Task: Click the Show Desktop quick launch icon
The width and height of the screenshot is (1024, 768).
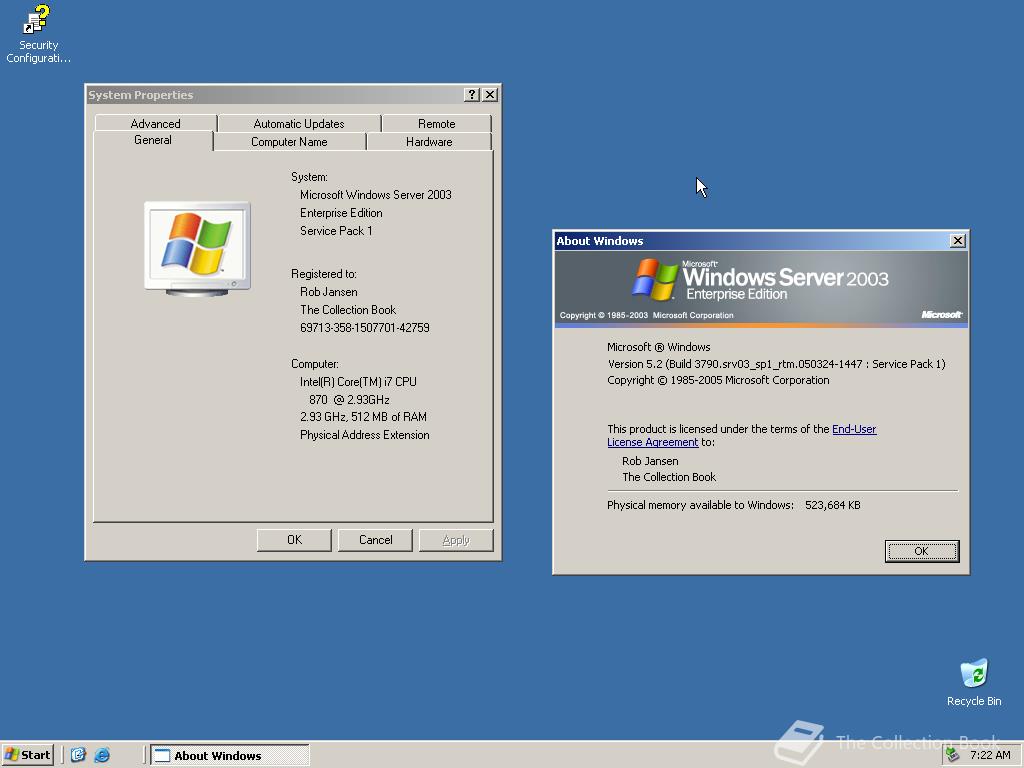Action: coord(78,755)
